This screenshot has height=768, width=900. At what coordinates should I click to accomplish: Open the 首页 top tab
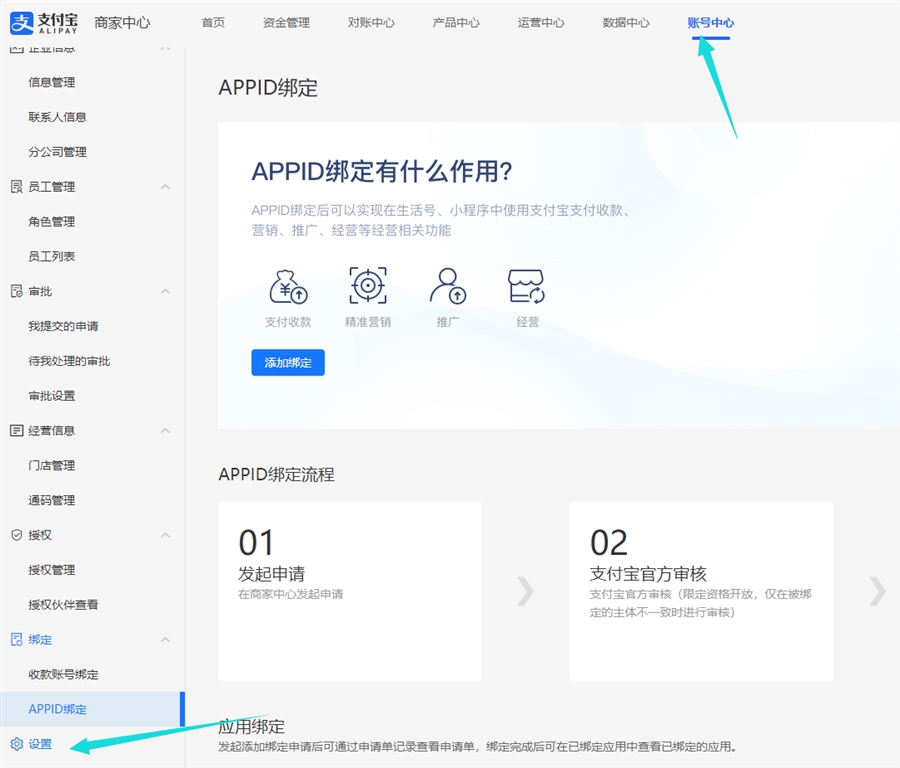click(x=213, y=22)
